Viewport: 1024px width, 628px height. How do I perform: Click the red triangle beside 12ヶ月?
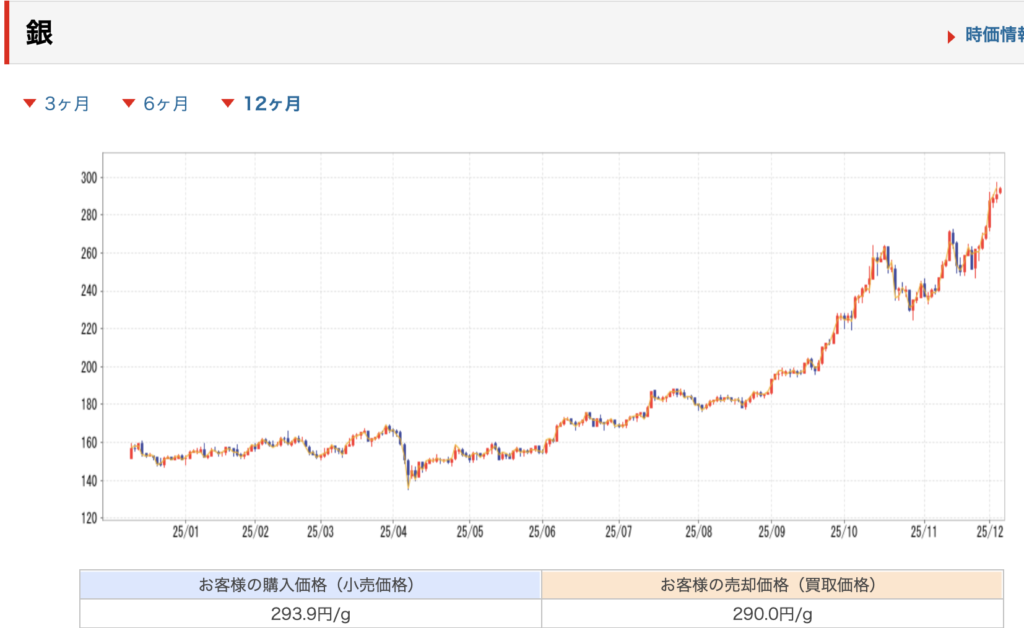(x=228, y=104)
